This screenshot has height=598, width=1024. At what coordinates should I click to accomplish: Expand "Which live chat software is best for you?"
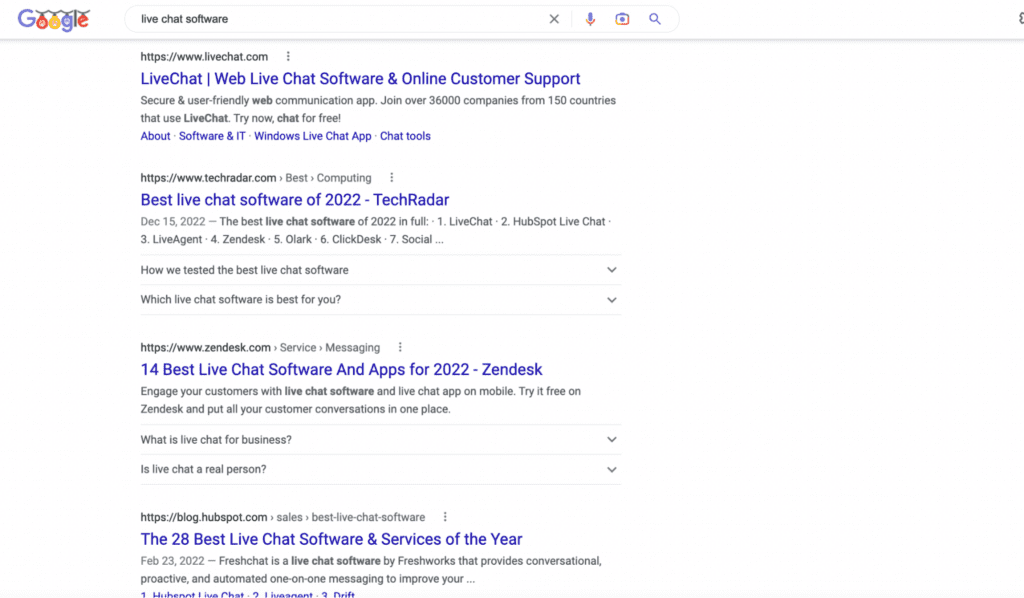coord(380,300)
